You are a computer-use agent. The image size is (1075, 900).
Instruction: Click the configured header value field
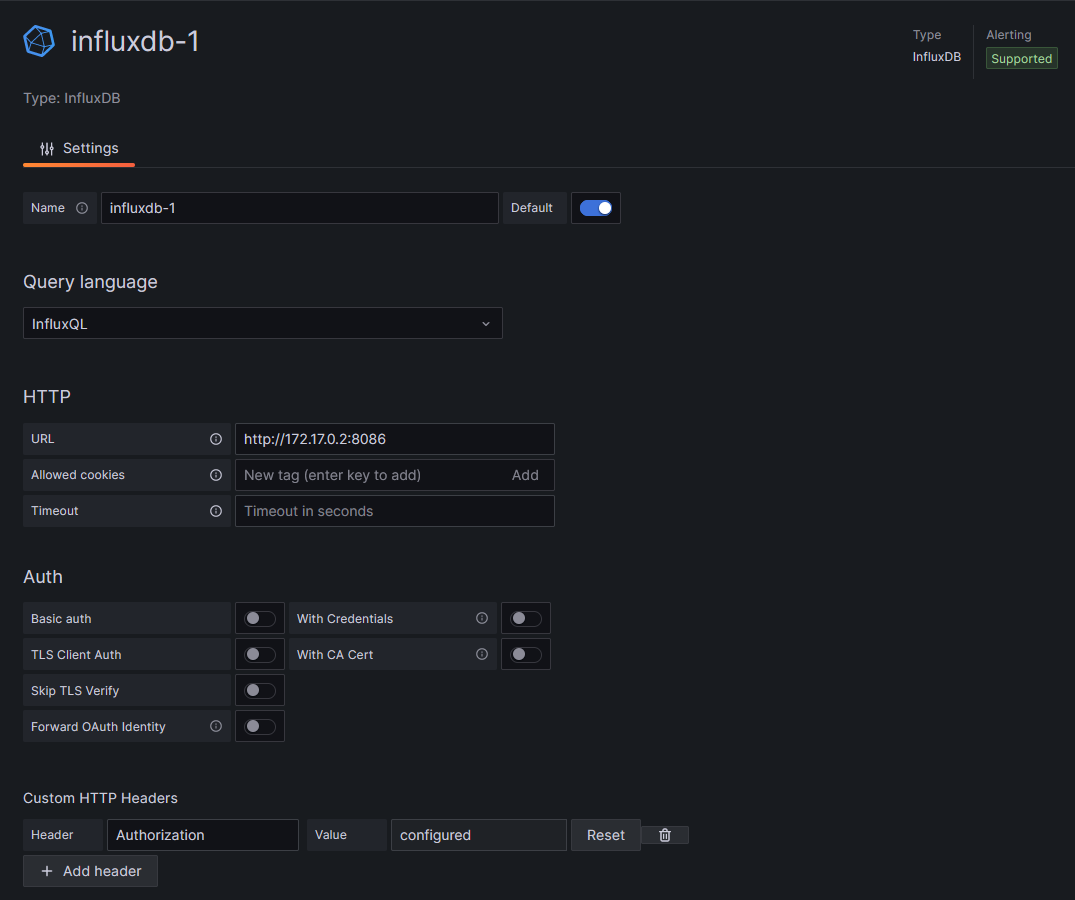(479, 835)
